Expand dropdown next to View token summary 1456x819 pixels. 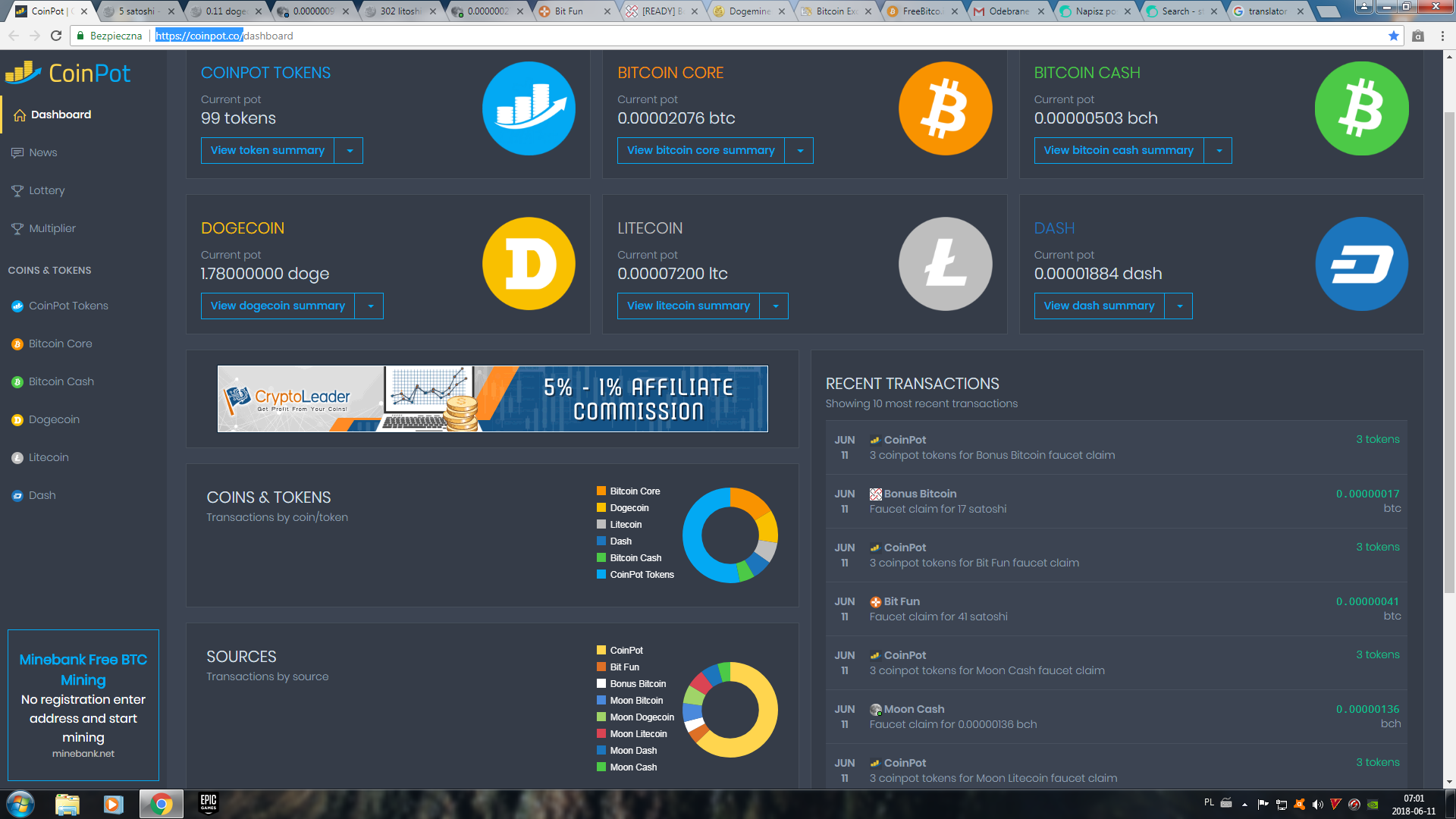349,151
